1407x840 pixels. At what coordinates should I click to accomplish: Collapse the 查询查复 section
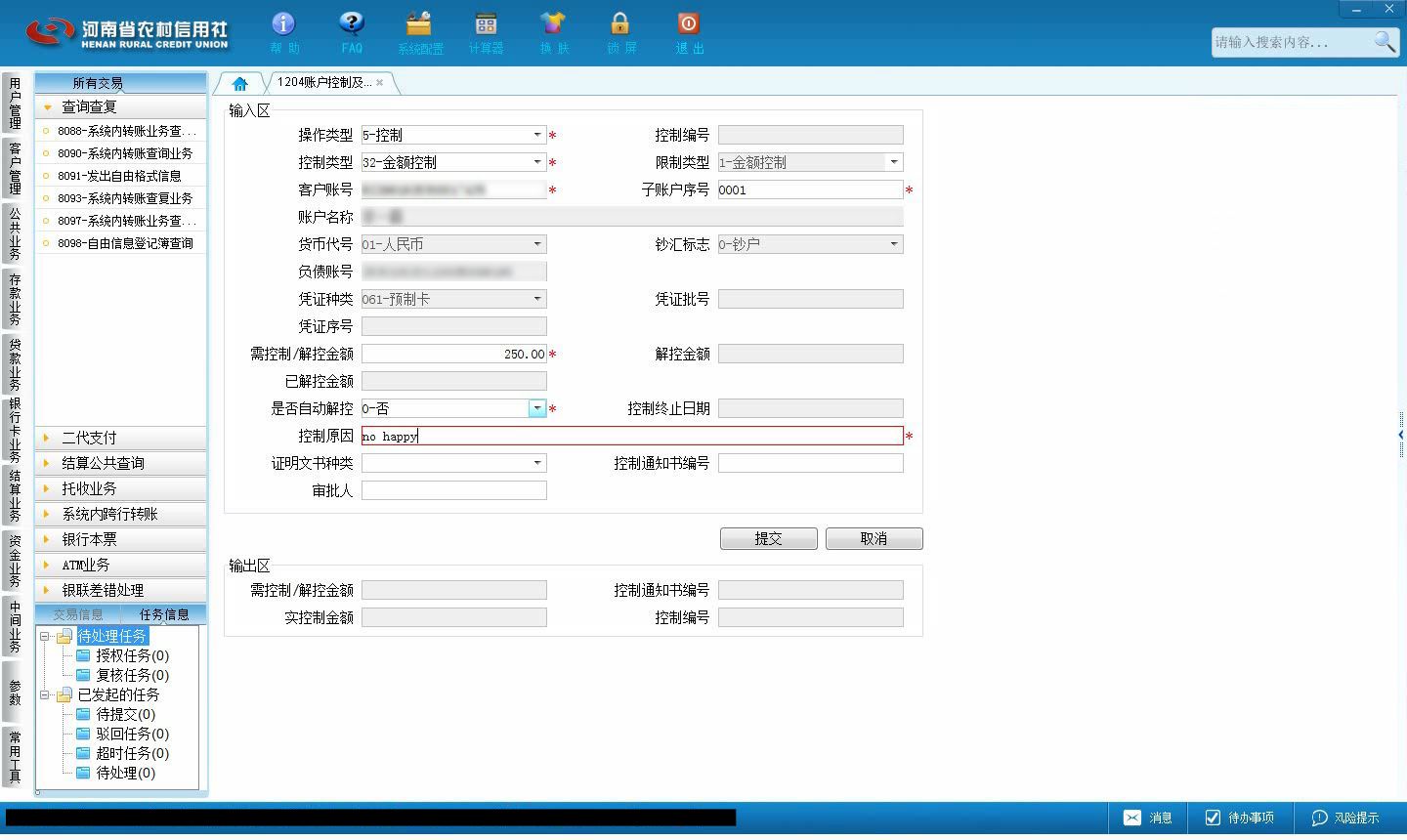121,106
